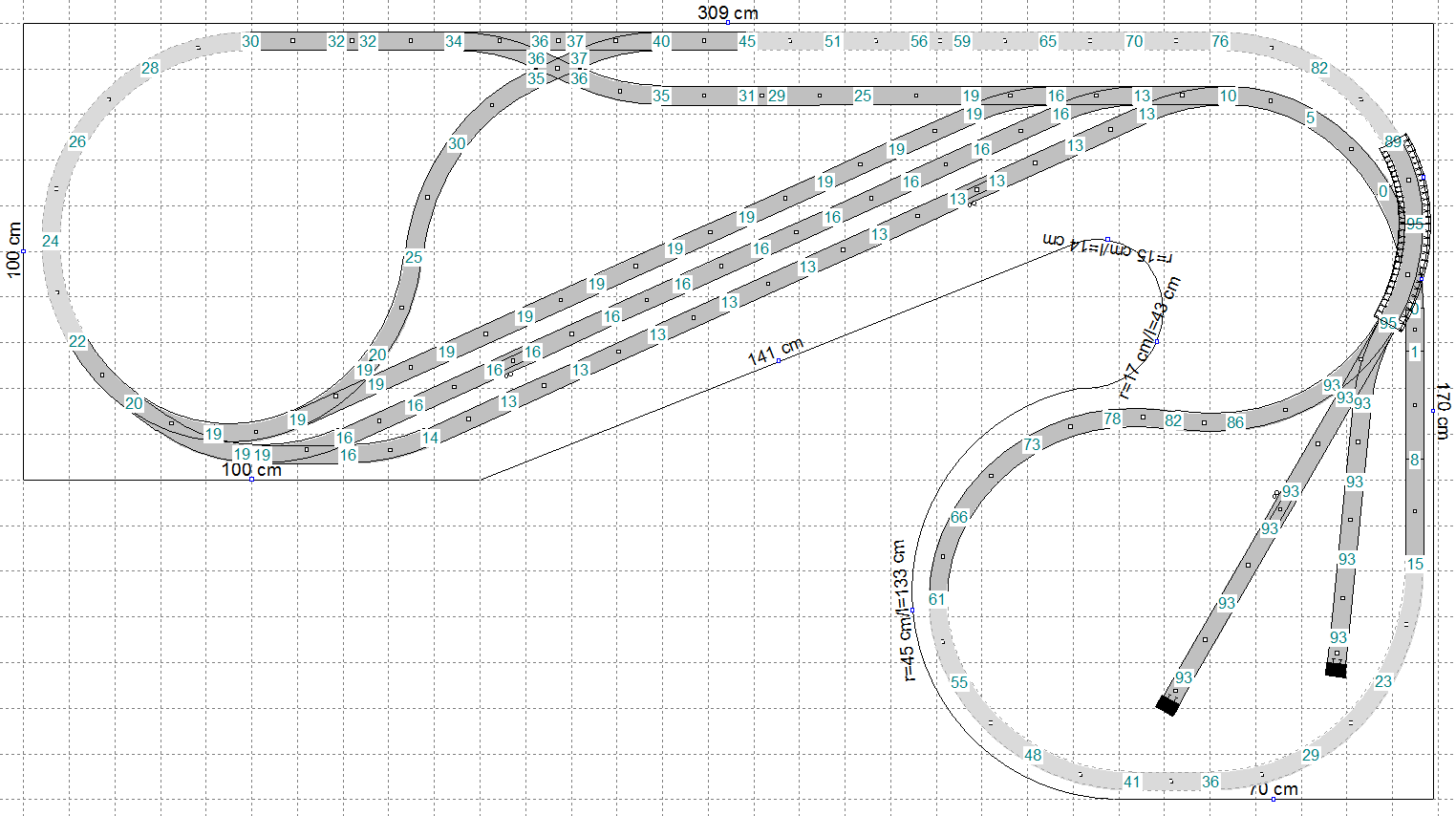
Task: Click the upside-down r=15 cm/l=14 cm label
Action: [x=1108, y=247]
